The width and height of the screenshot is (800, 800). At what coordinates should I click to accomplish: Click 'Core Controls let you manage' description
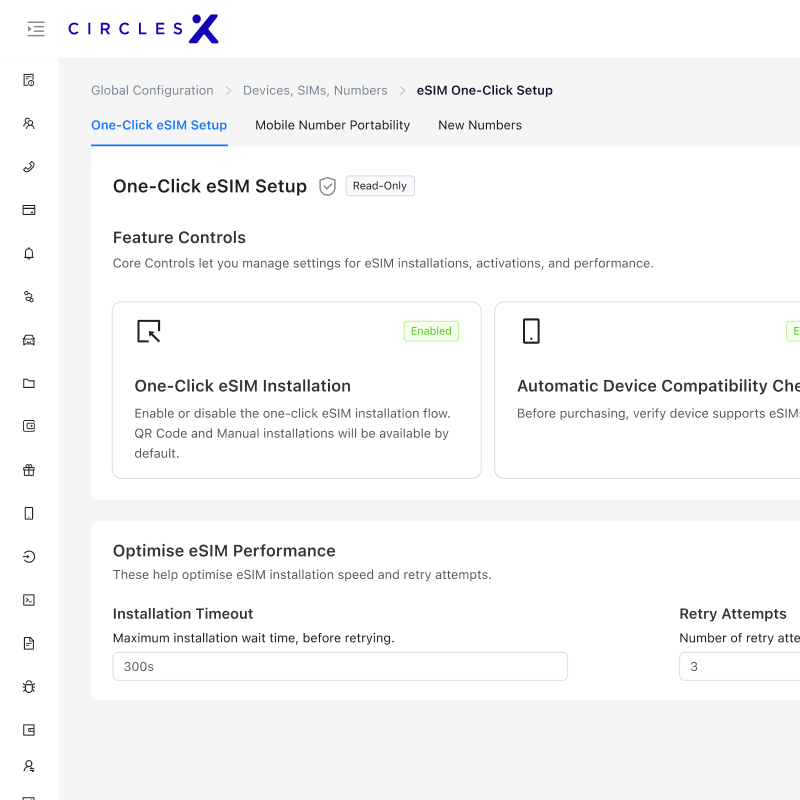point(383,263)
